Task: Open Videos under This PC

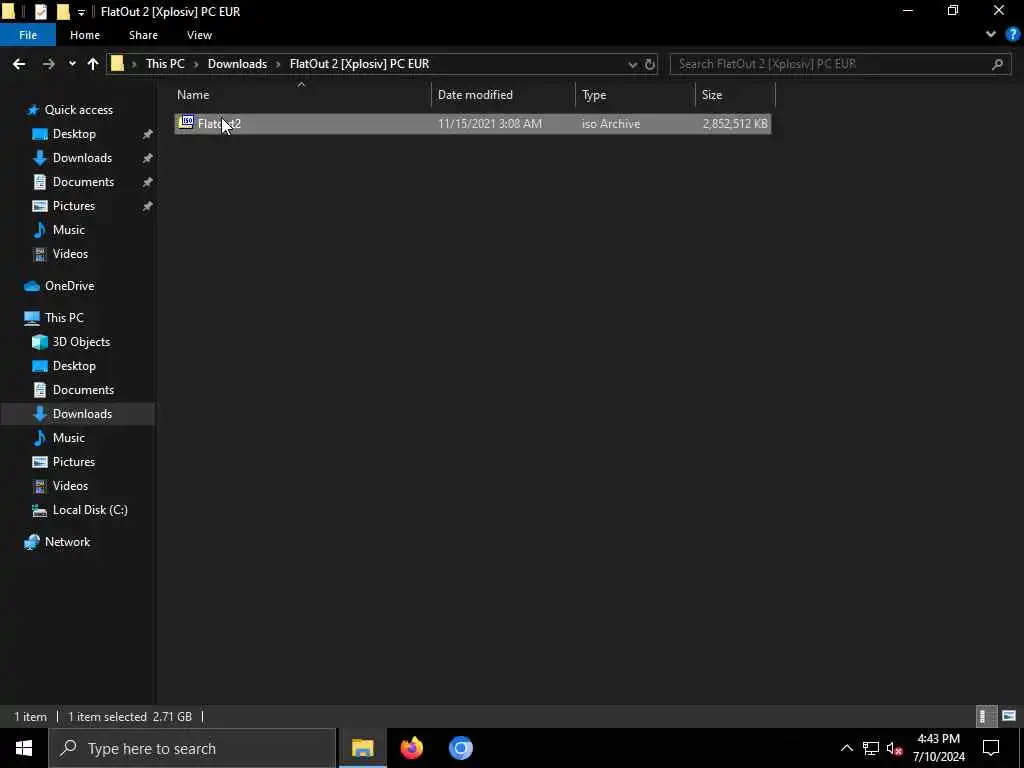Action: [70, 486]
